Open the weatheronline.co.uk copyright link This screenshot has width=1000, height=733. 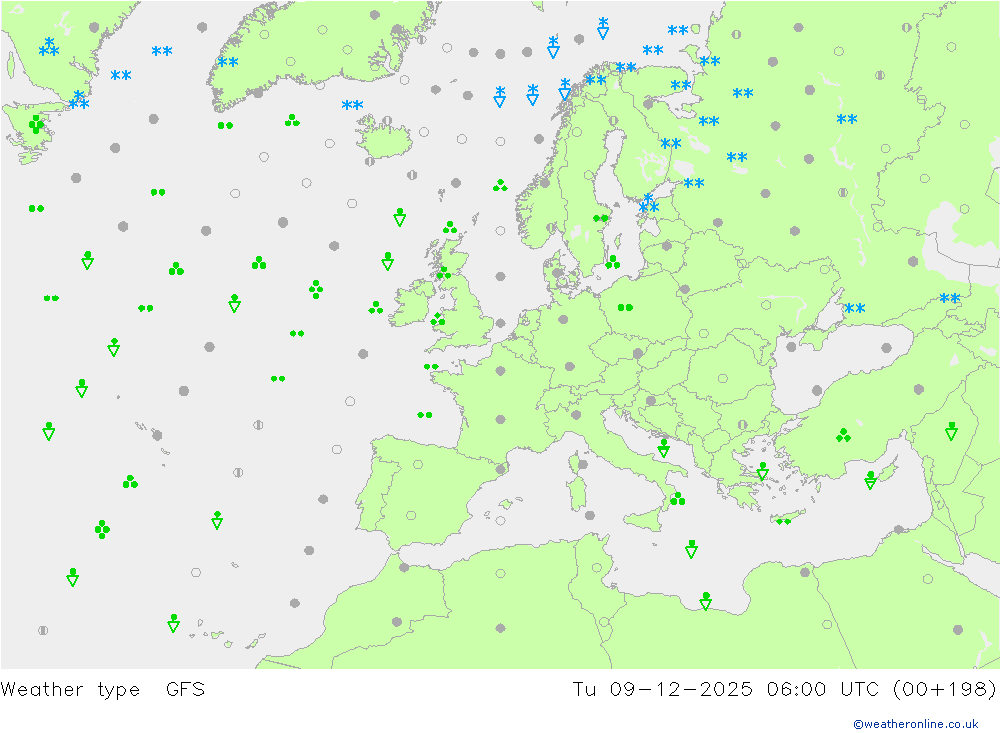(916, 724)
